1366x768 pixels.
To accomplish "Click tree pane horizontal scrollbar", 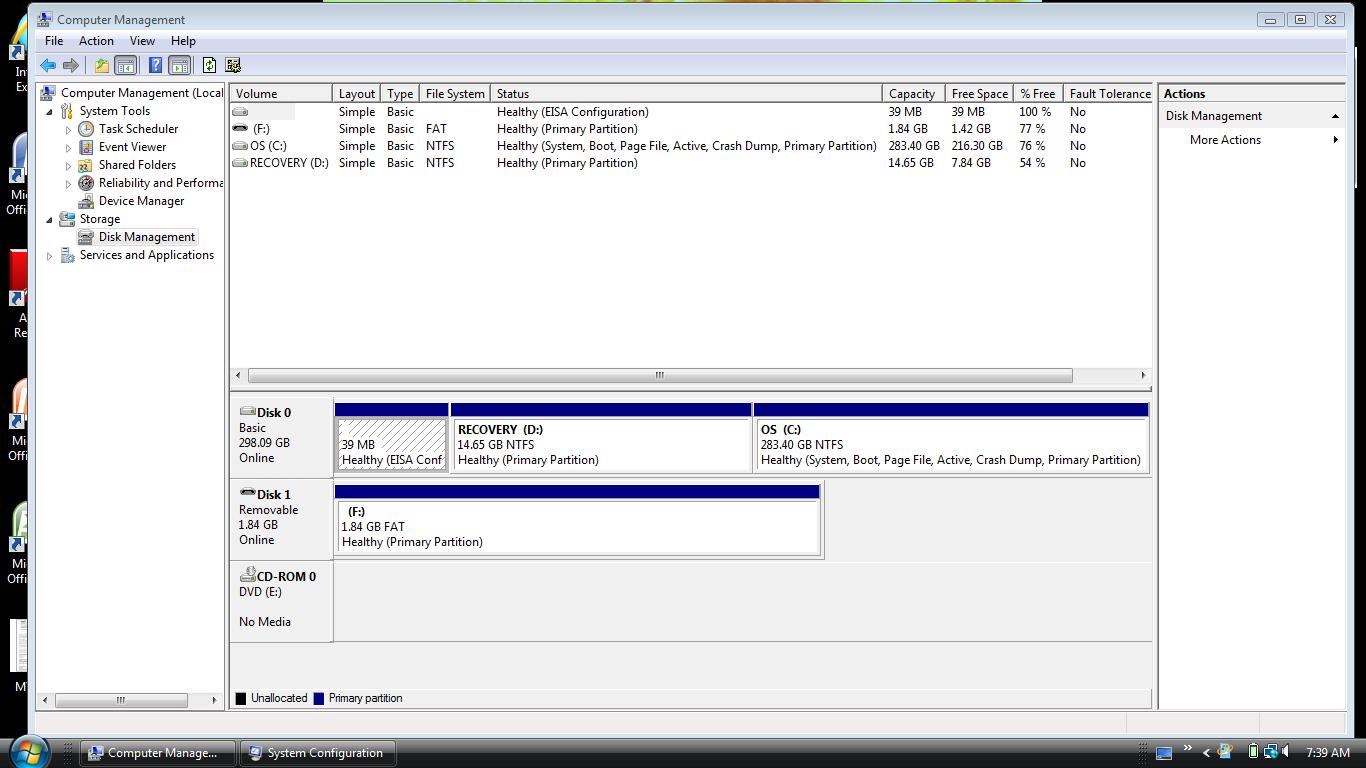I will [x=121, y=700].
